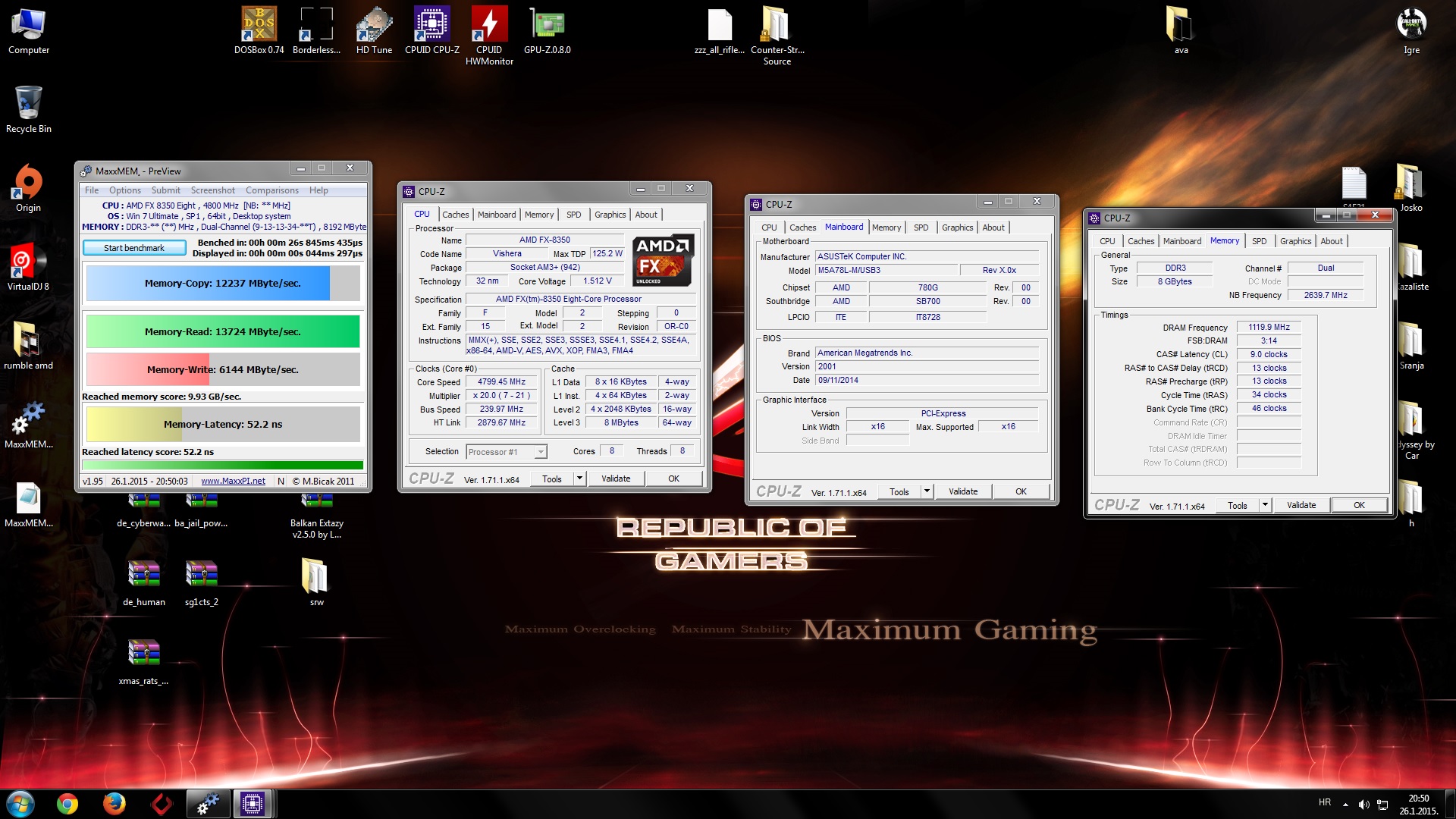The width and height of the screenshot is (1456, 819).
Task: Click the taskbar clock showing 20:50
Action: coord(1418,805)
